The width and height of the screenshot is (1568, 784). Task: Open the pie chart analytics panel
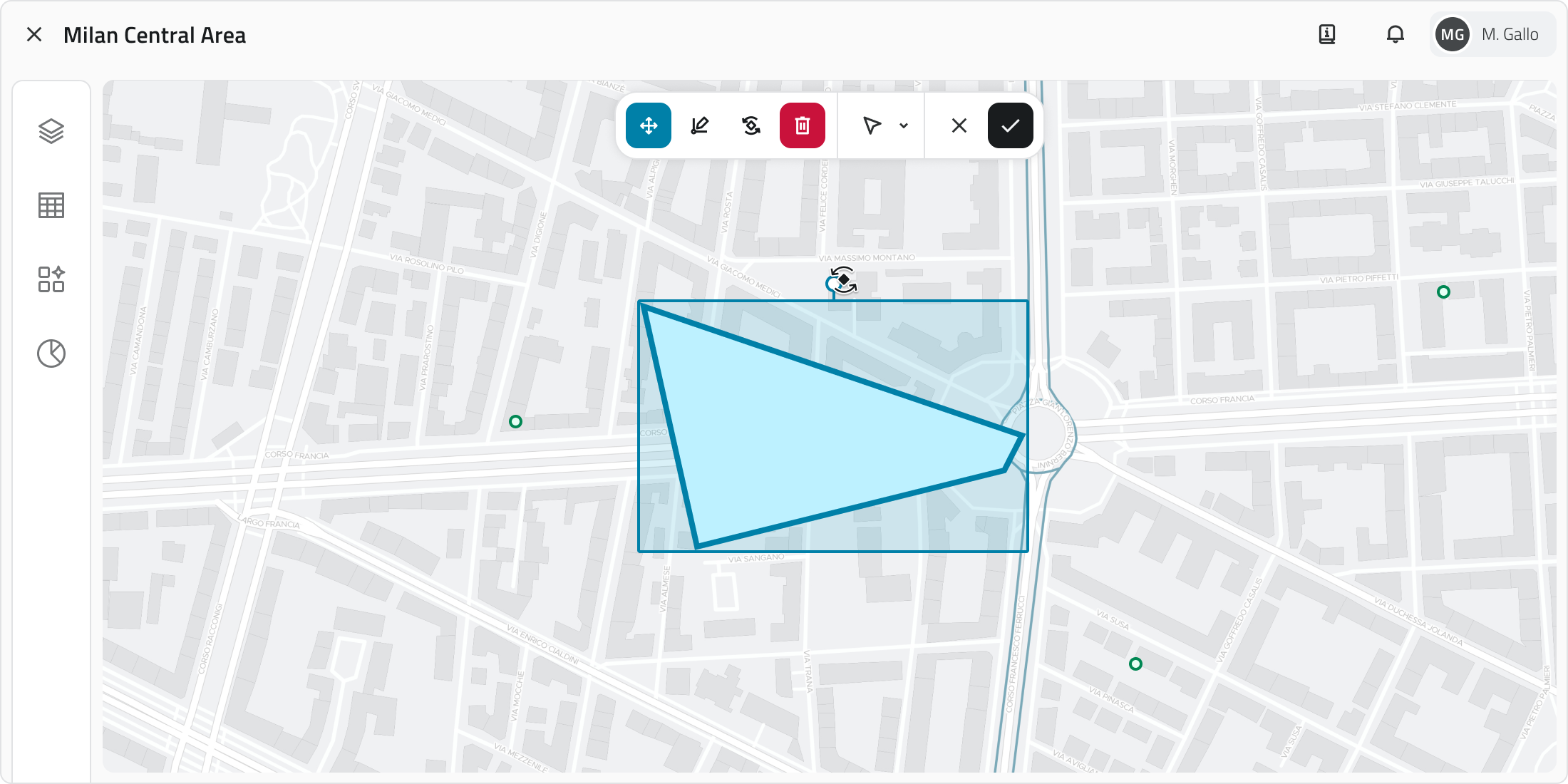(51, 354)
